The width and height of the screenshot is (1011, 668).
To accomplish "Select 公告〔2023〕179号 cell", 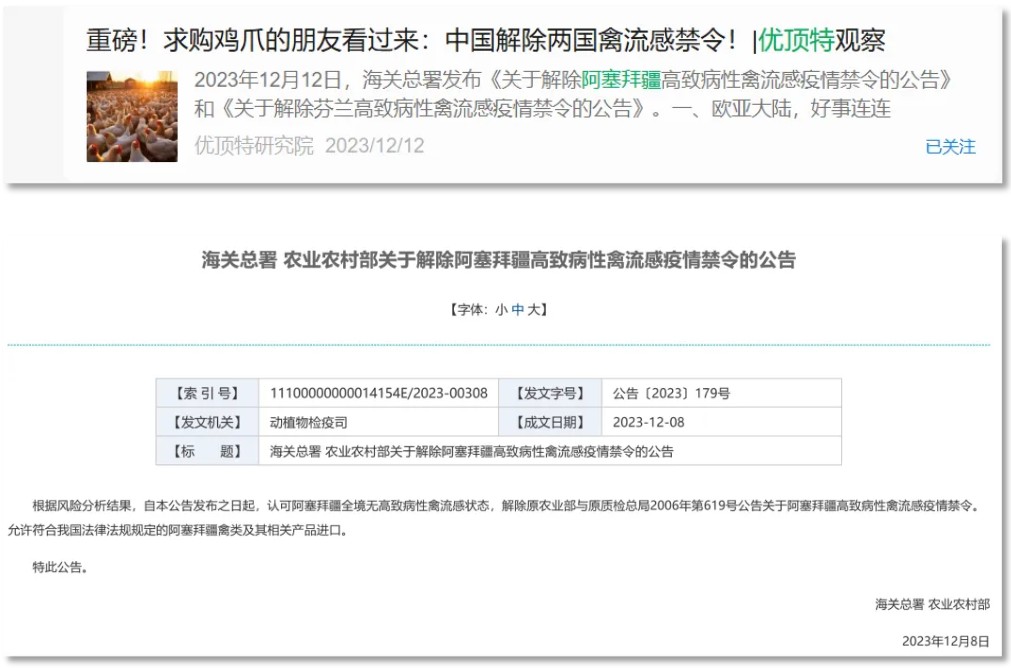I will [721, 393].
